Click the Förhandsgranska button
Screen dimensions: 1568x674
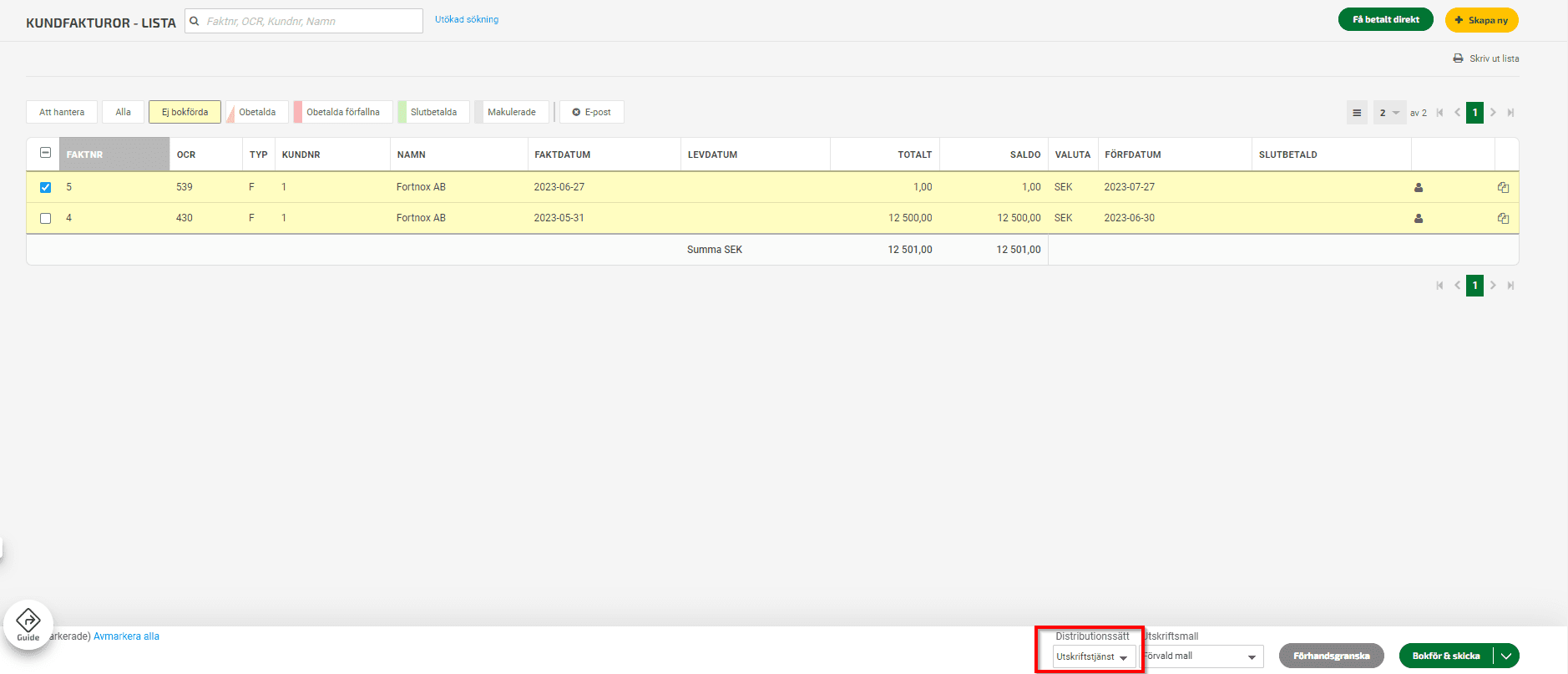point(1332,656)
